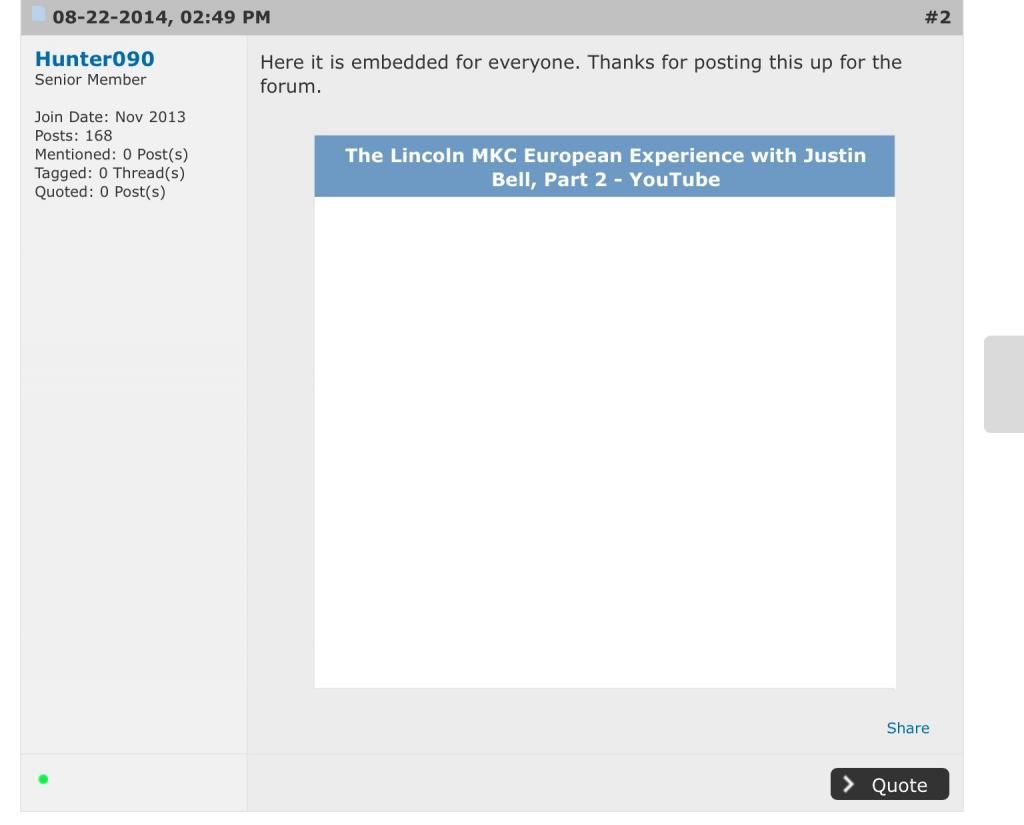Screen dimensions: 1024x825
Task: Click the Quote button
Action: click(x=889, y=784)
